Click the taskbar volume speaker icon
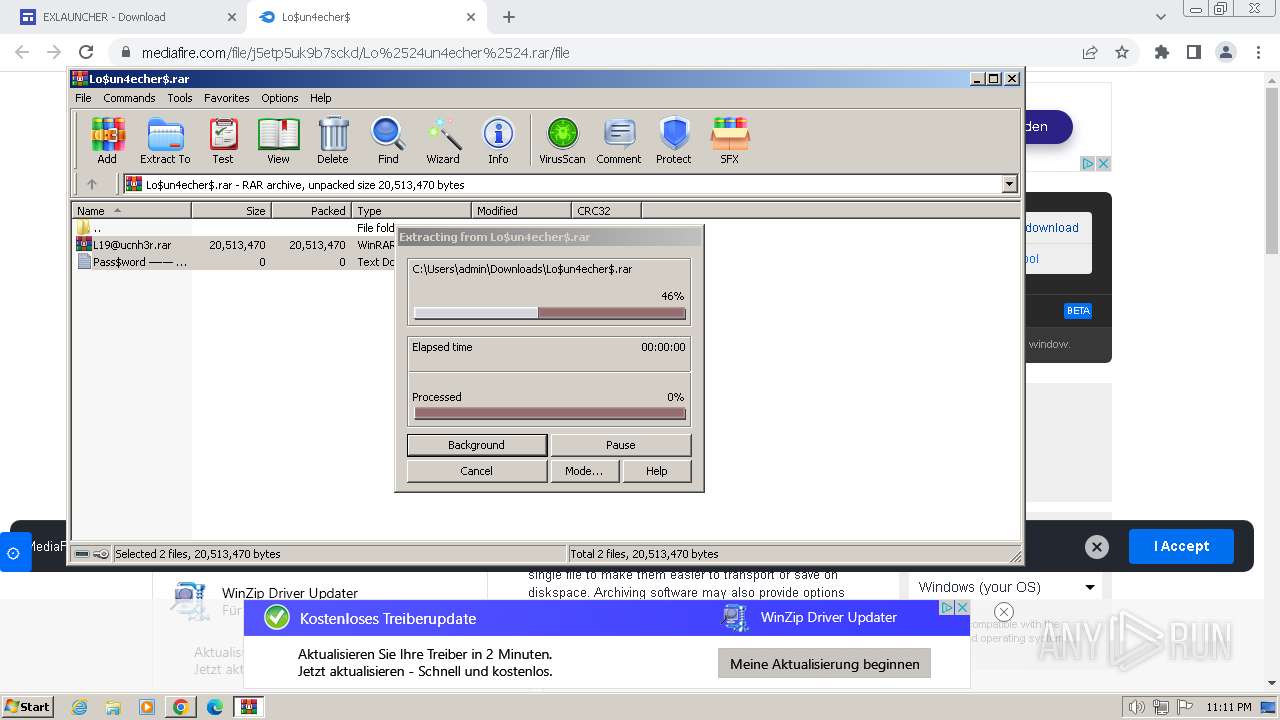Image resolution: width=1280 pixels, height=720 pixels. (x=1137, y=707)
